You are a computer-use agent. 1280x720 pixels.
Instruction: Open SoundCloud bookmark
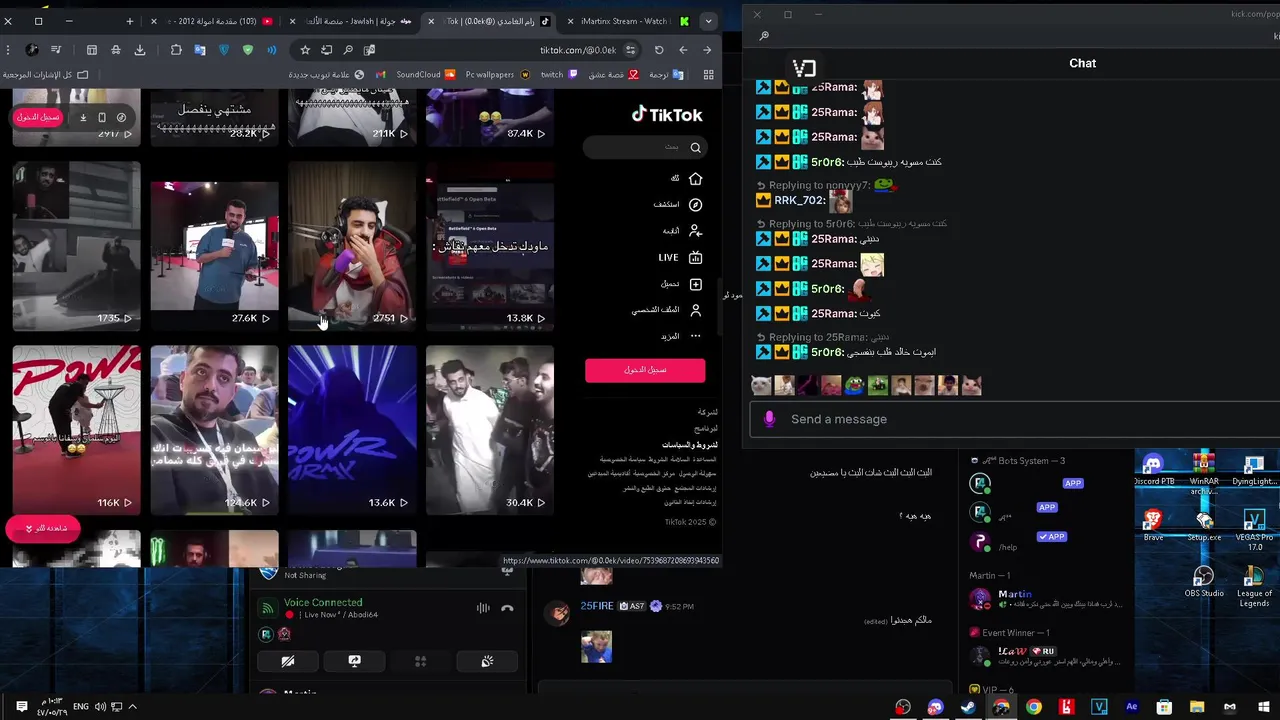(425, 75)
